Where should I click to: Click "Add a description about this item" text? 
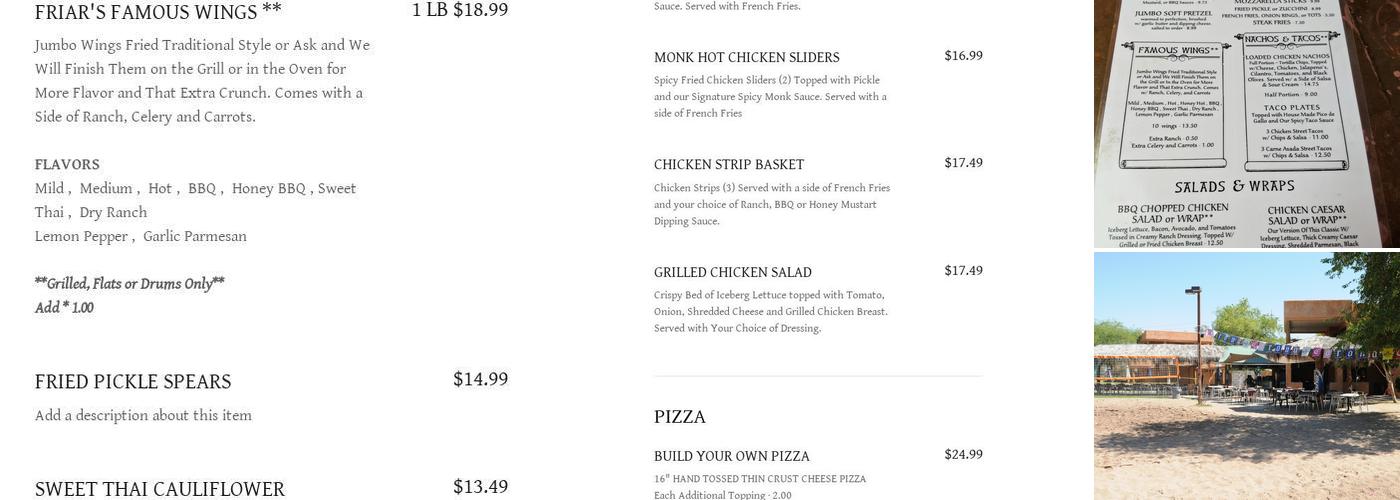click(143, 416)
